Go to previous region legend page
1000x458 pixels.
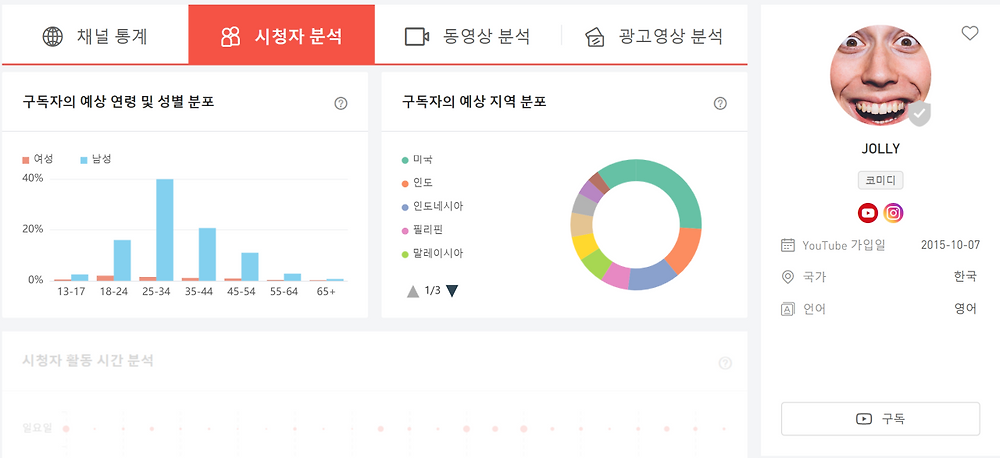[412, 291]
